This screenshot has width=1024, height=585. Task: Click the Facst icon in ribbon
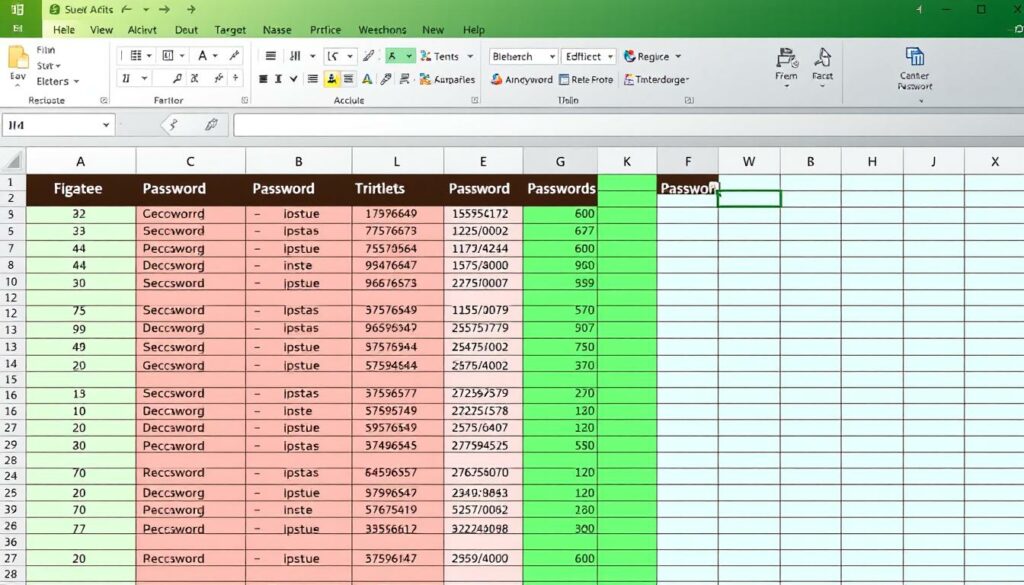[x=822, y=63]
